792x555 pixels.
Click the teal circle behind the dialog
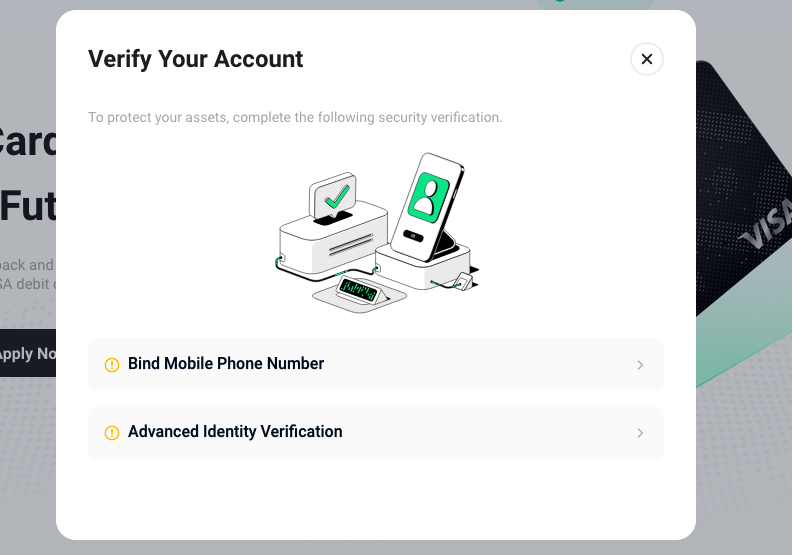click(x=595, y=5)
